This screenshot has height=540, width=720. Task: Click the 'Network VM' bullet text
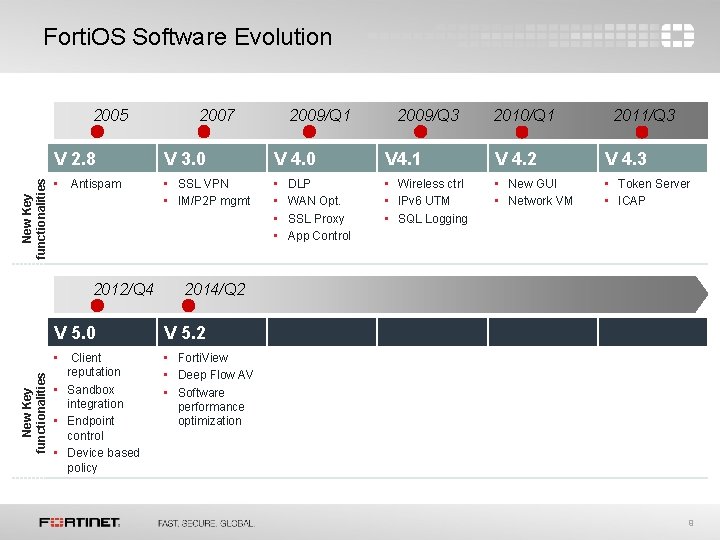tap(540, 201)
